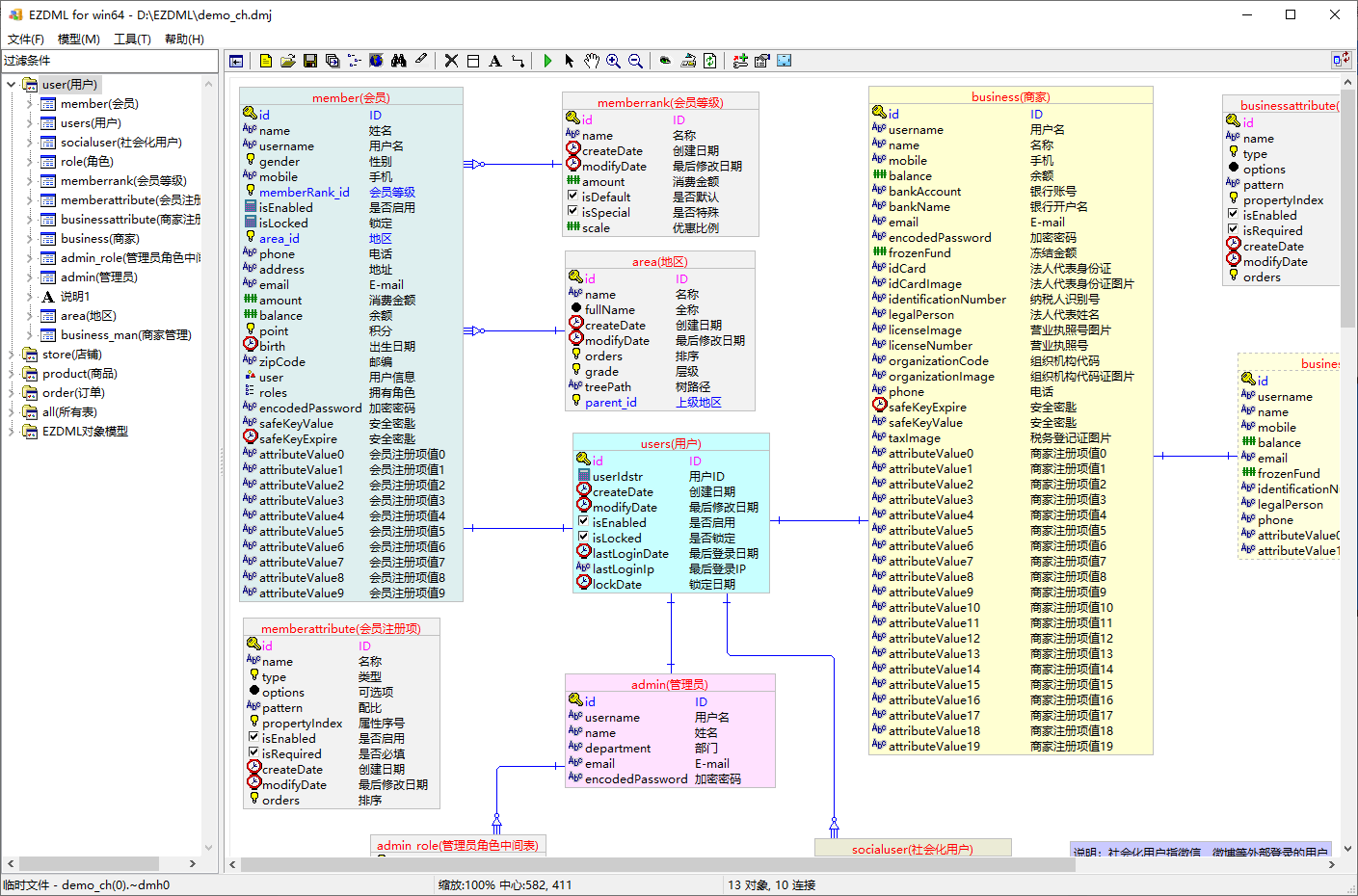Click the model structure tree icon
Viewport: 1358px width, 896px height.
tap(355, 61)
